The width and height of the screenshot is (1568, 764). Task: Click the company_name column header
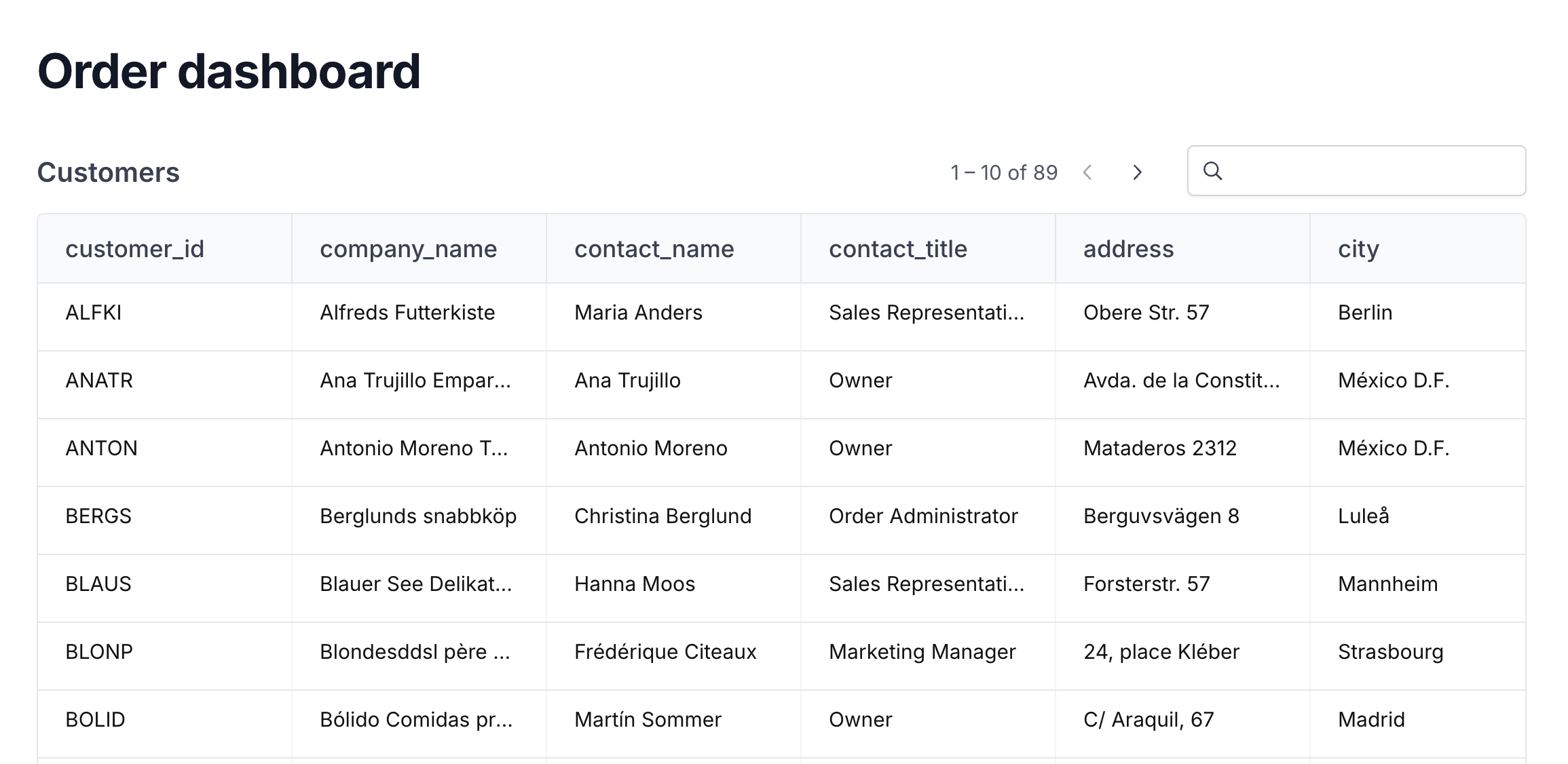pyautogui.click(x=408, y=249)
